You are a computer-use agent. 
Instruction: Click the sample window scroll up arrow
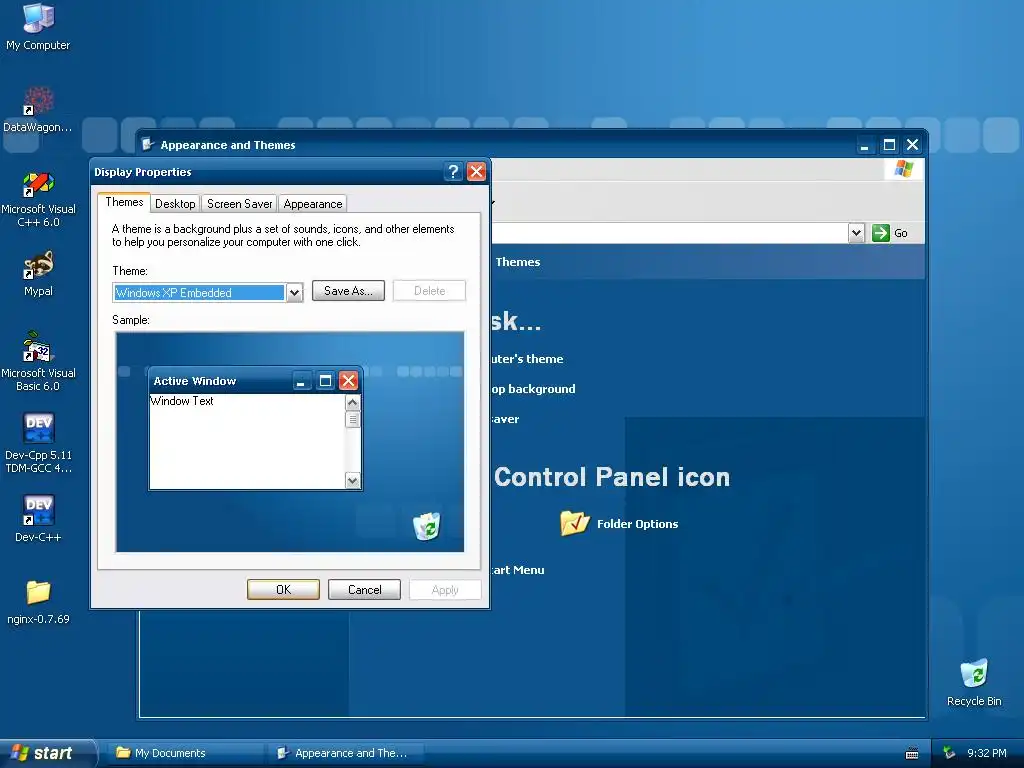click(x=353, y=402)
